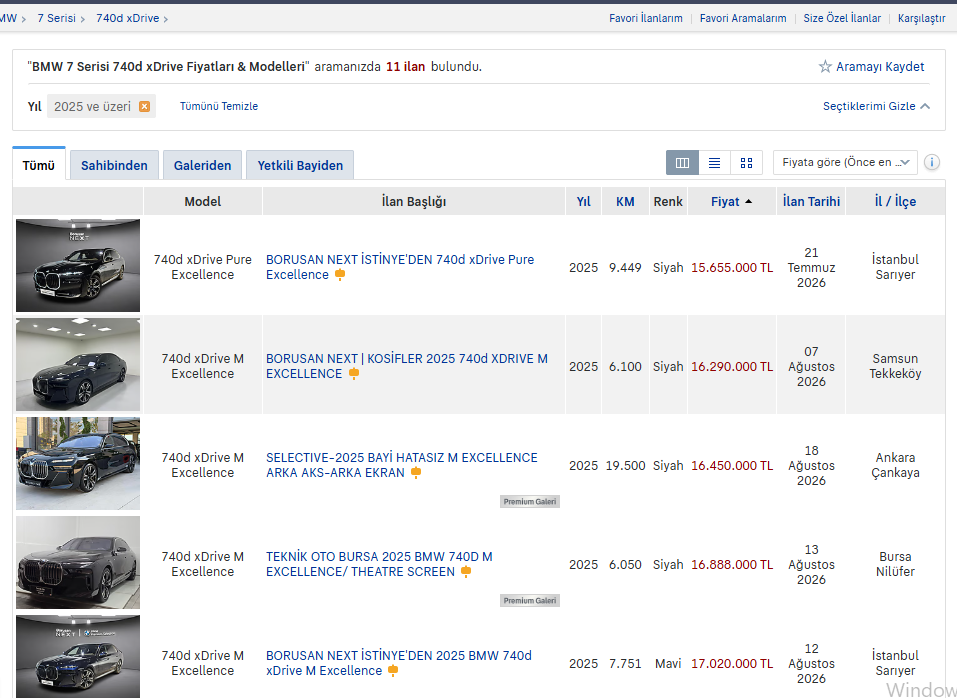The height and width of the screenshot is (698, 957).
Task: Click the Aramayı Kaydet link
Action: pos(879,67)
